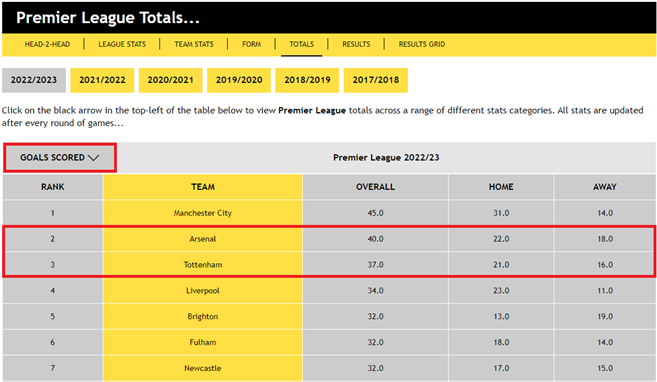Open the League Stats tab
Screen dimensions: 657x382
point(122,44)
